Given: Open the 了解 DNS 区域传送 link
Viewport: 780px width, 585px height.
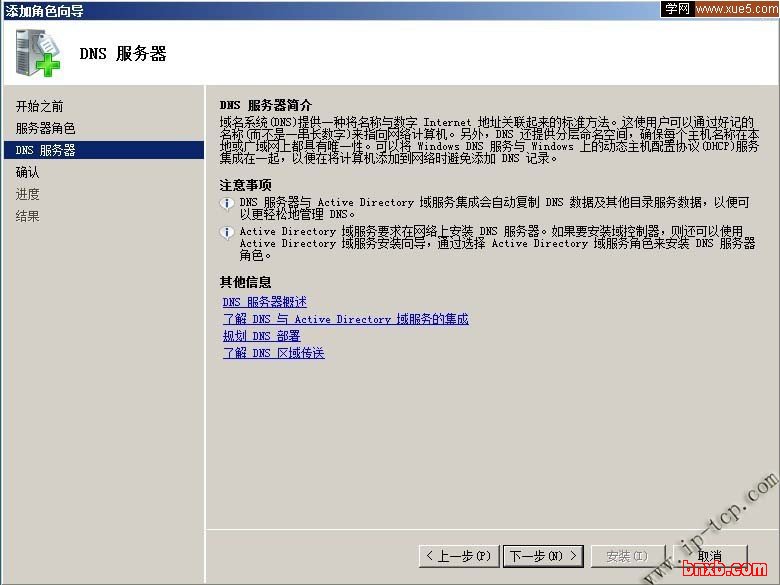Looking at the screenshot, I should [x=274, y=353].
